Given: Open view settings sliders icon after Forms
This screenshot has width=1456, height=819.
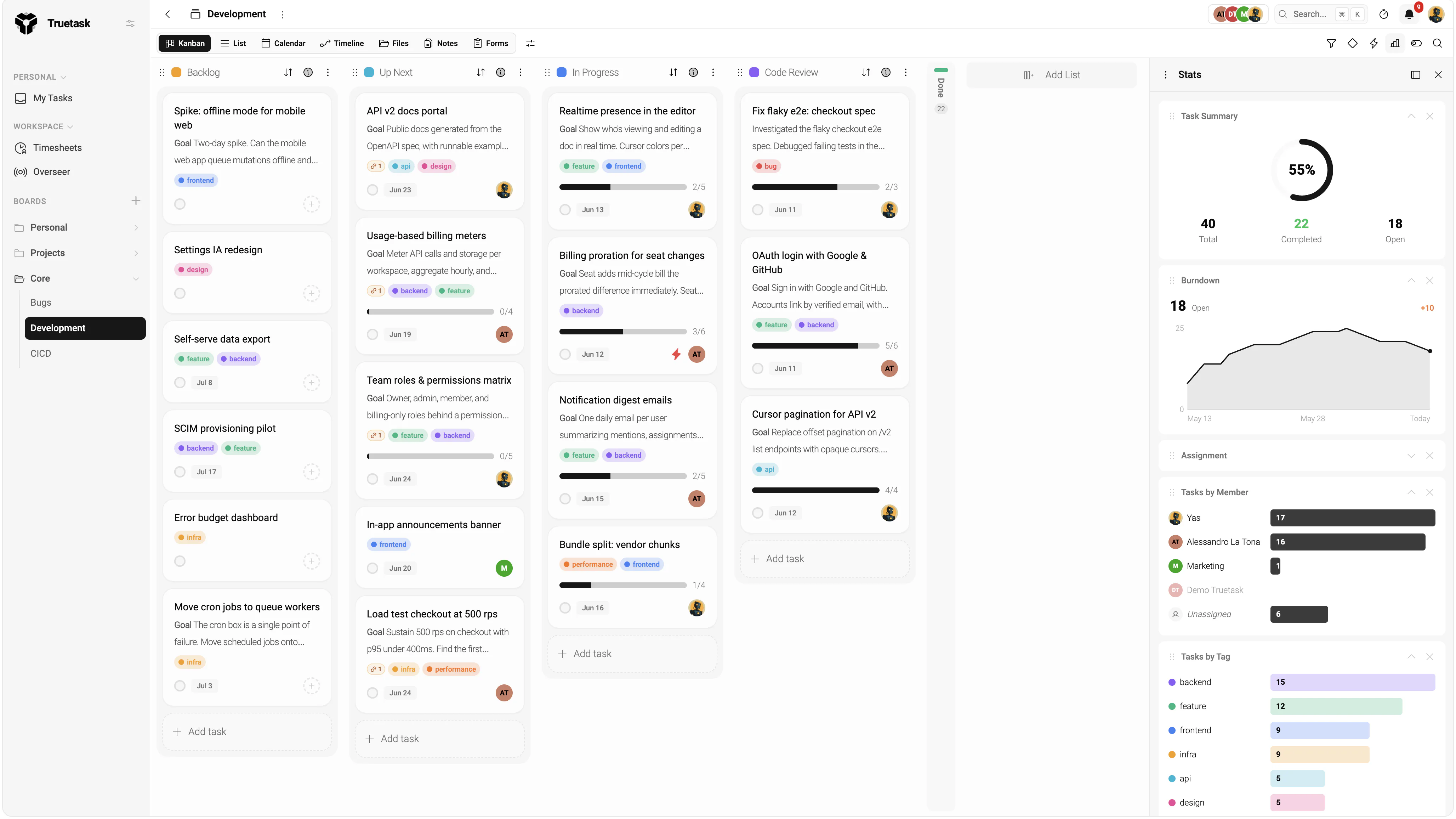Looking at the screenshot, I should [x=530, y=43].
